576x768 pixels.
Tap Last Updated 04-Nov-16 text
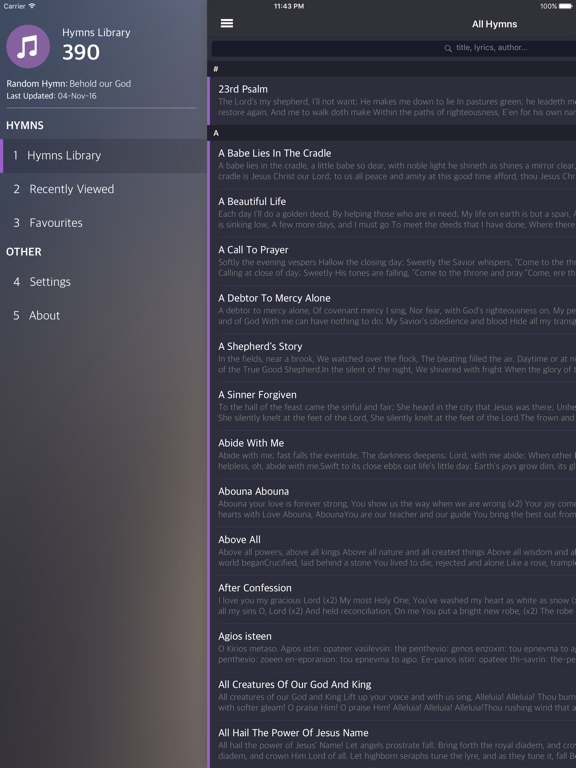point(51,96)
